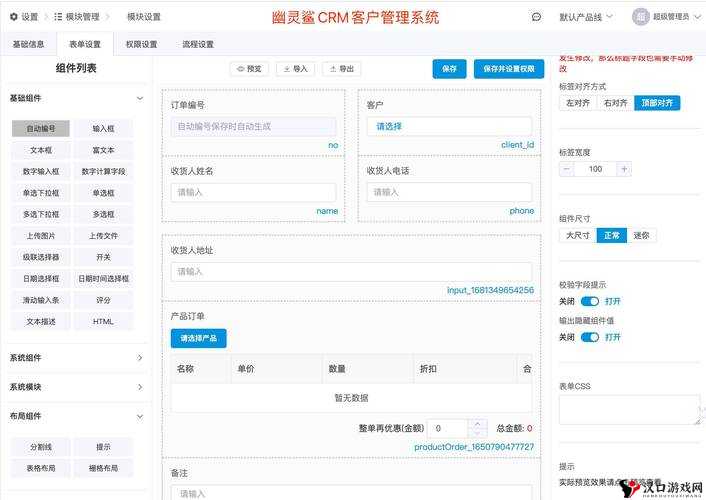The width and height of the screenshot is (706, 500).
Task: Select the 单选下拉框 component
Action: coord(41,193)
